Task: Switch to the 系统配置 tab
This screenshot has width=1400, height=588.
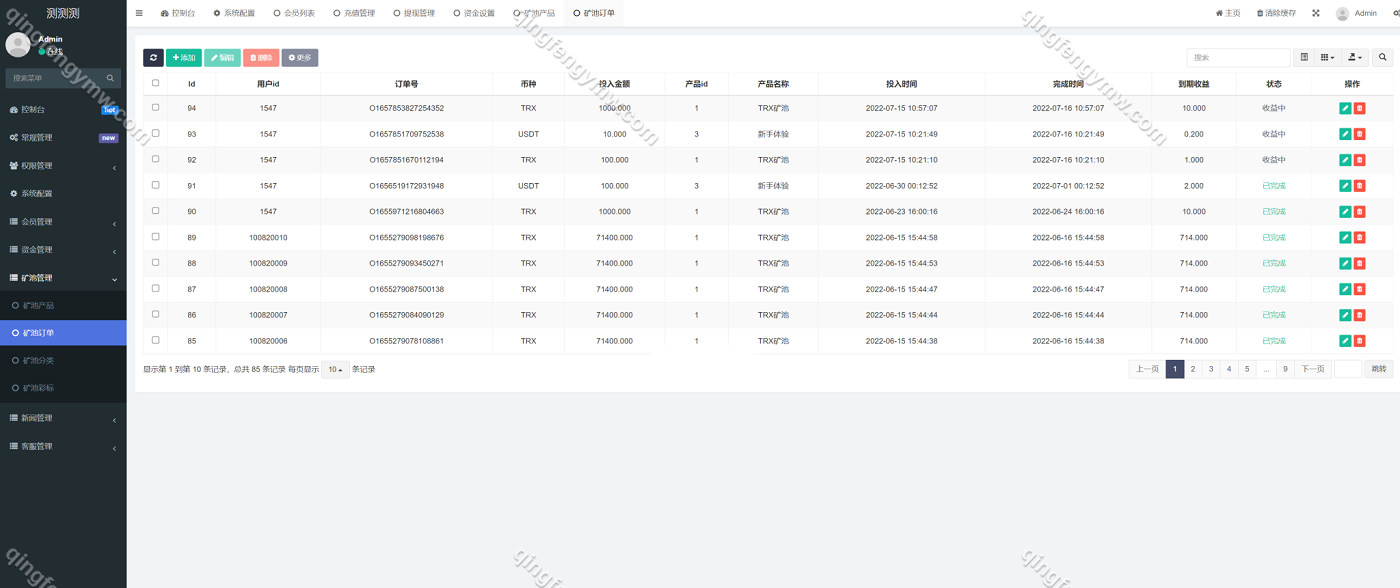Action: pos(234,13)
